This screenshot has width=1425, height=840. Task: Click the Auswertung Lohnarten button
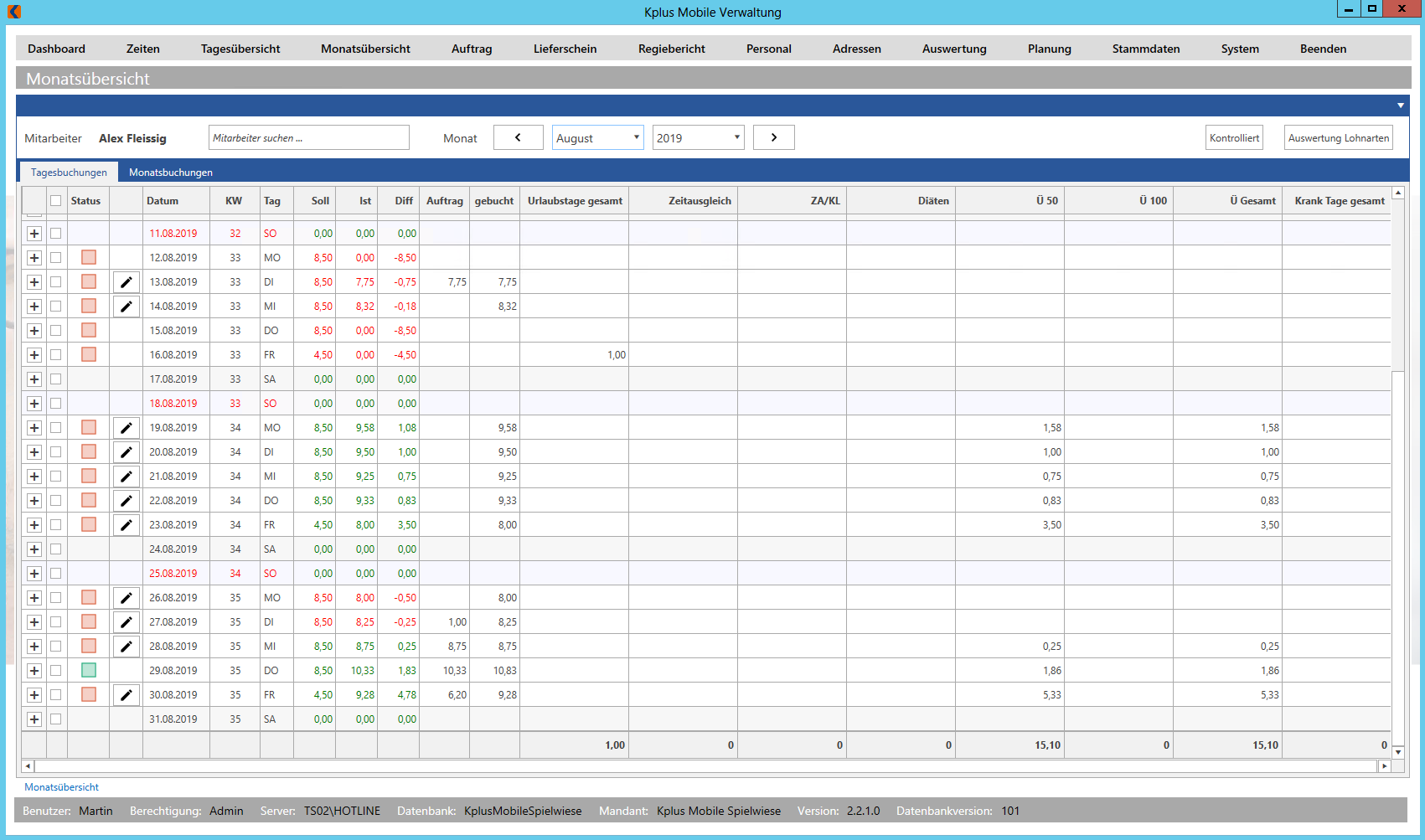click(x=1339, y=137)
